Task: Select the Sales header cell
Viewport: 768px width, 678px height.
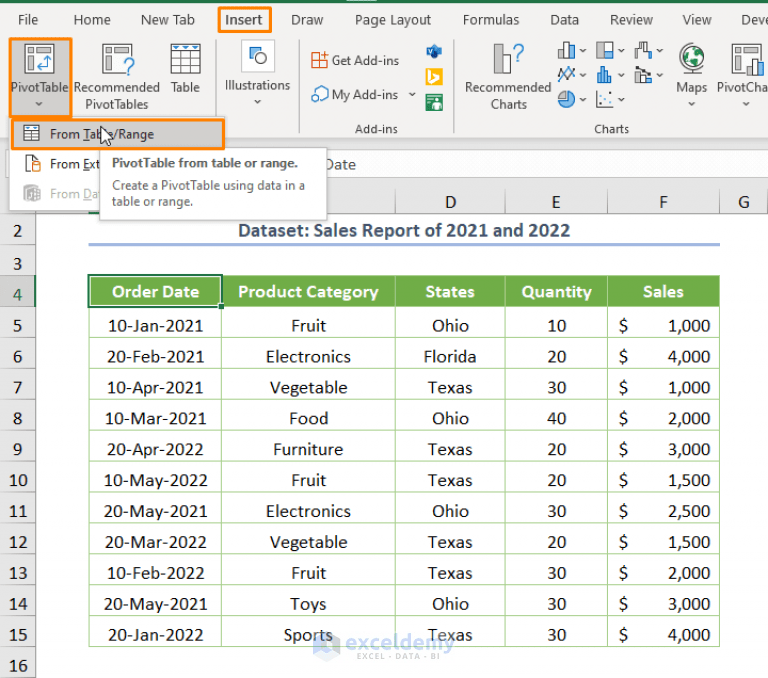Action: tap(663, 291)
